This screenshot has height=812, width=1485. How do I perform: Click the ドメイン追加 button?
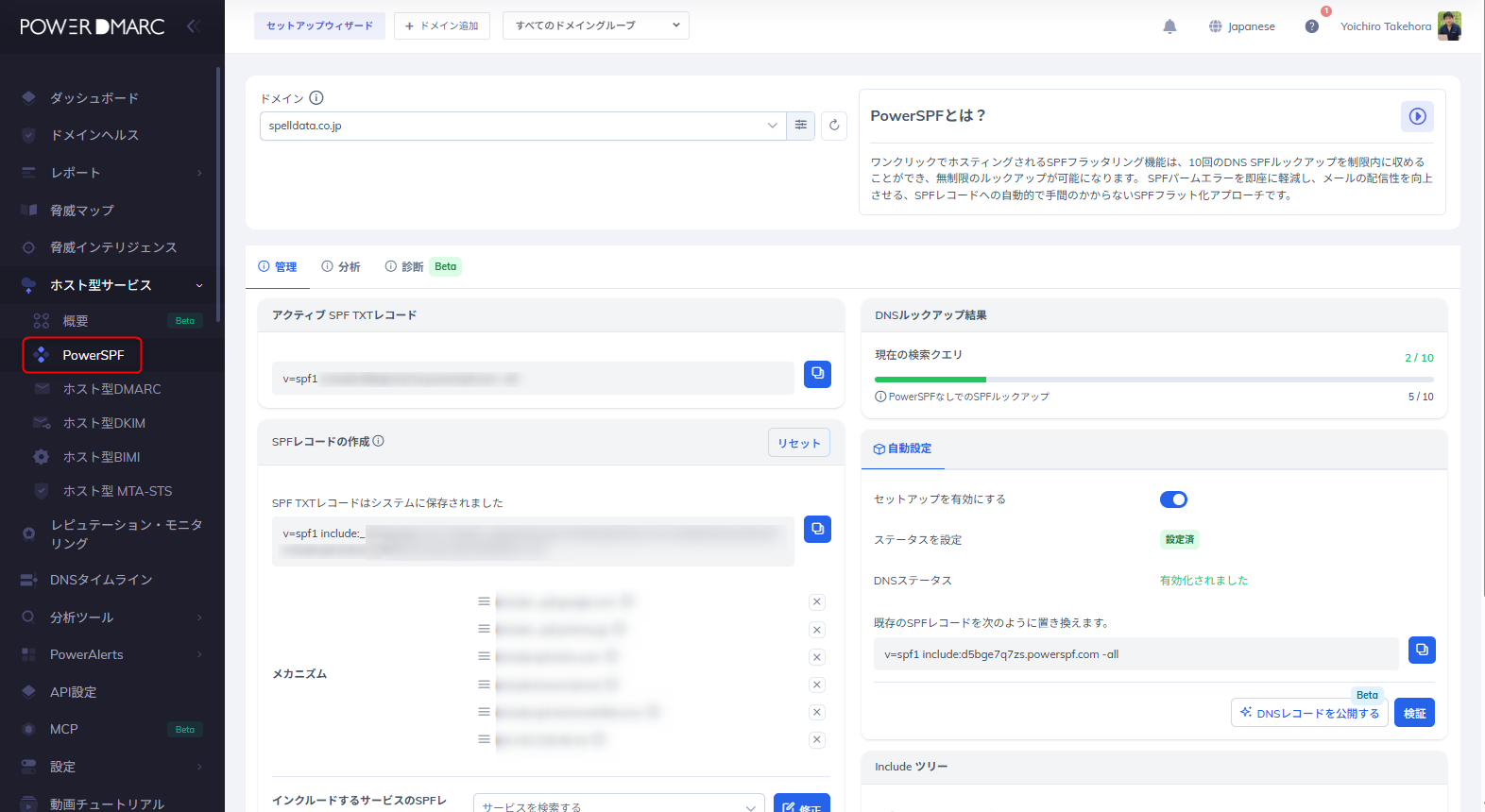click(442, 25)
